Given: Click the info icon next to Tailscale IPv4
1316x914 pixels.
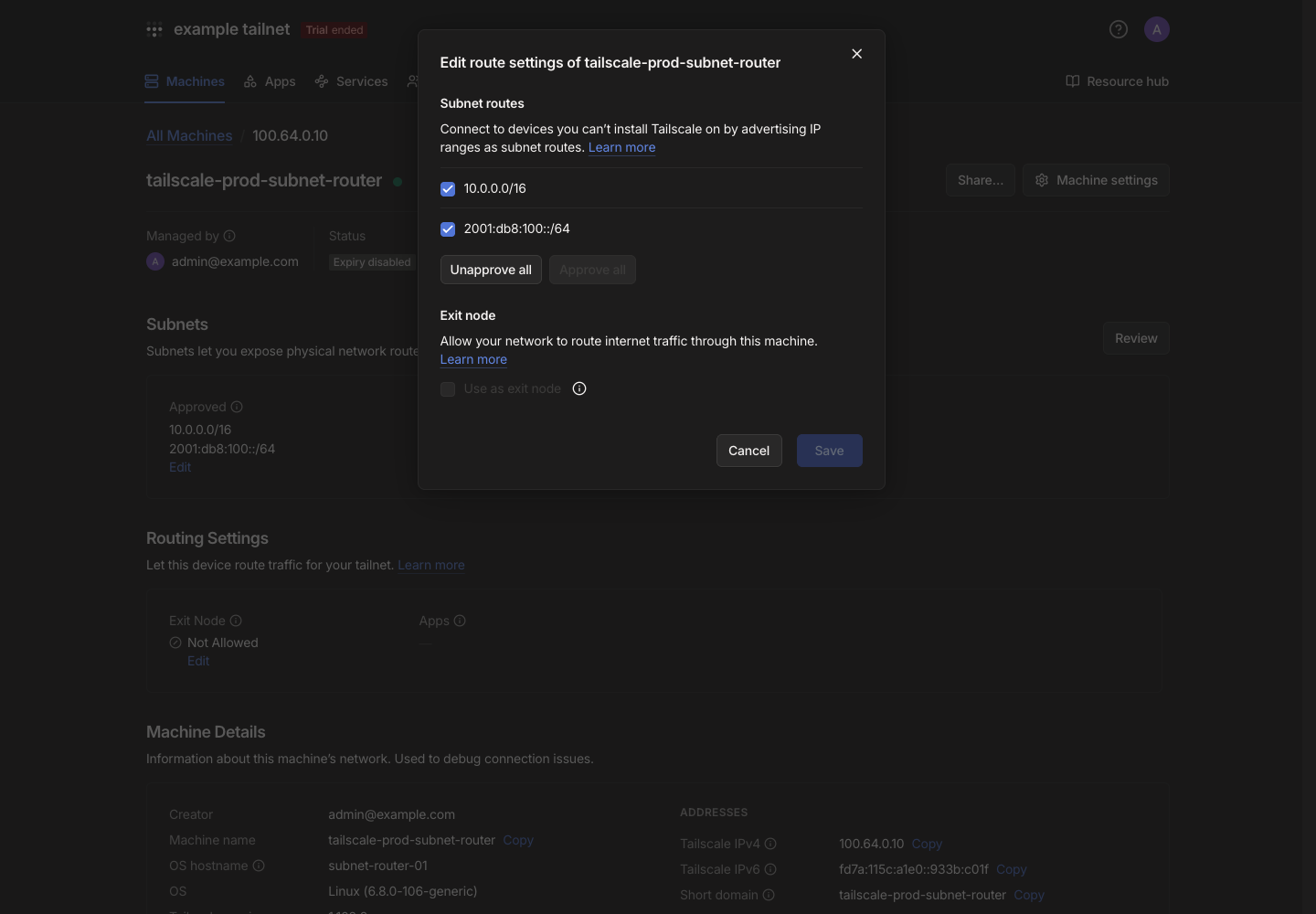Looking at the screenshot, I should coord(770,844).
